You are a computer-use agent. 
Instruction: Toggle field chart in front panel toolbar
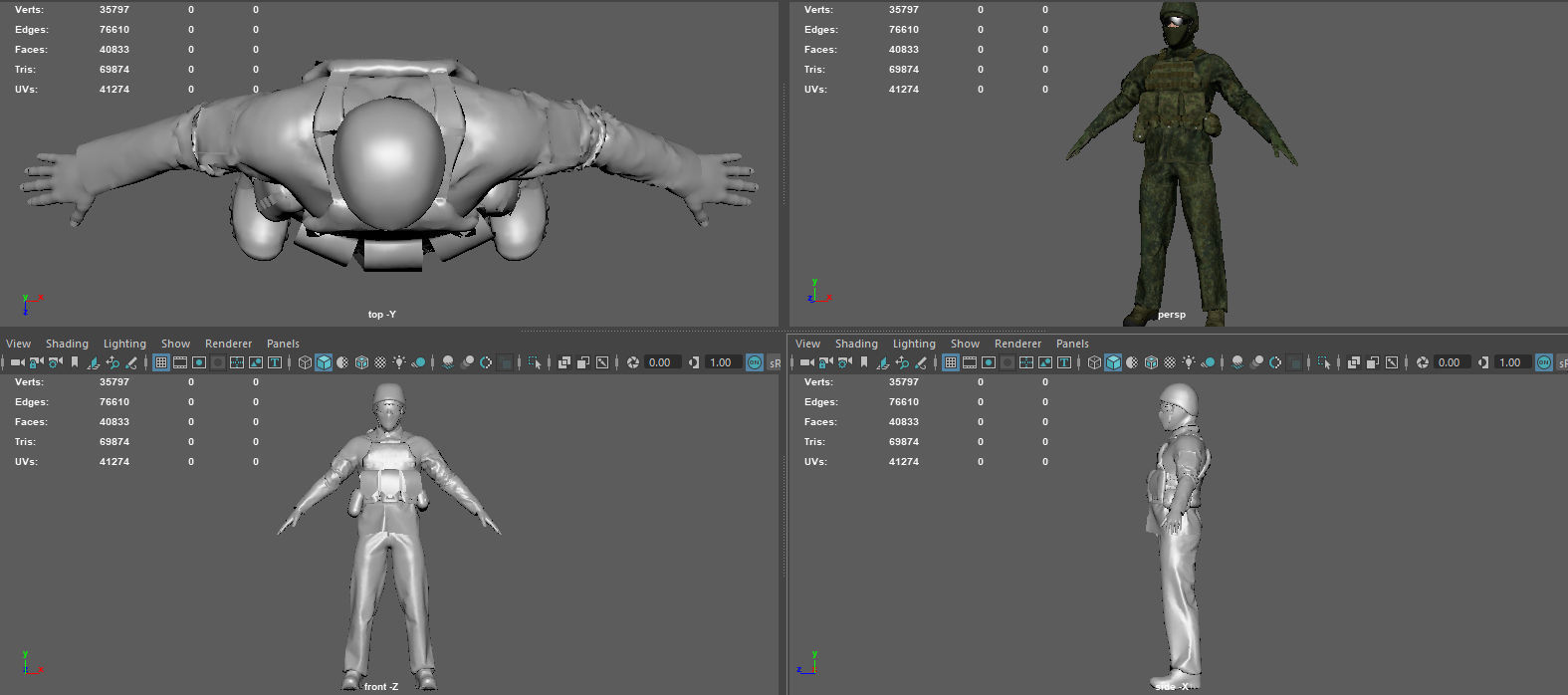[x=237, y=362]
